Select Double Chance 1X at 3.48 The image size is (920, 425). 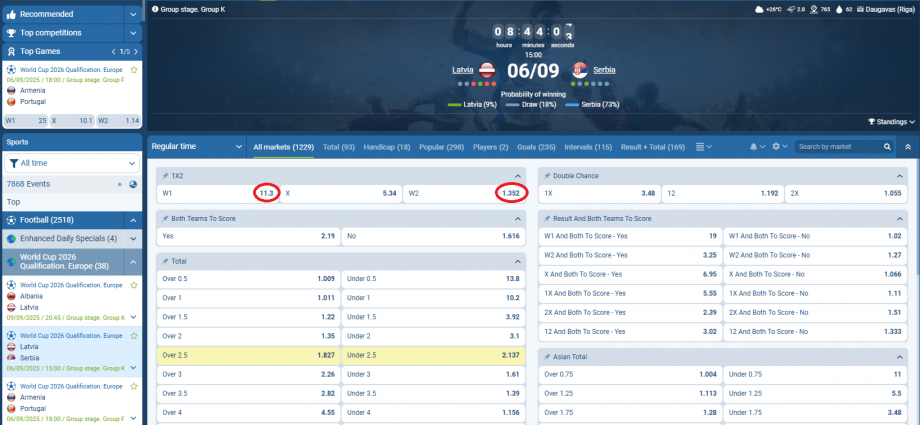599,193
